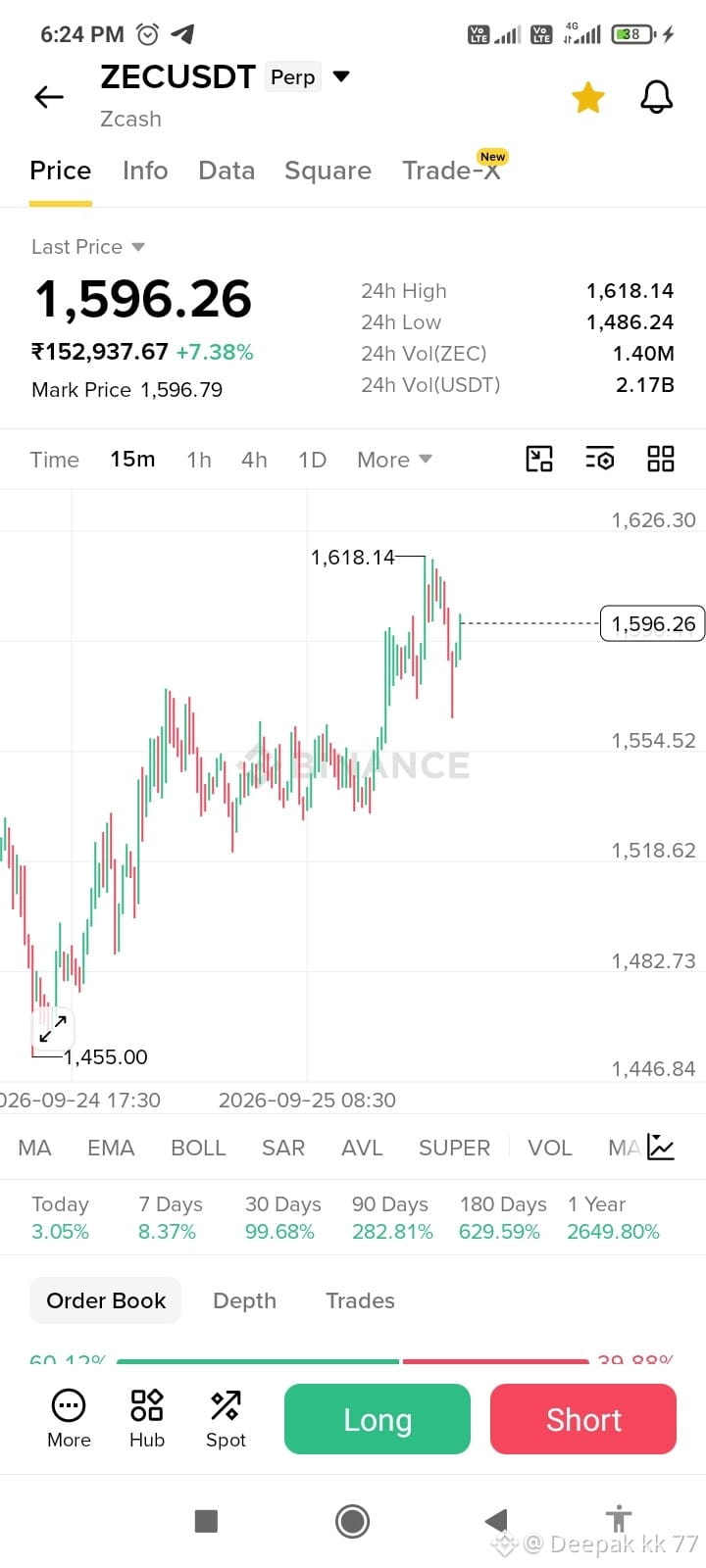
Task: Toggle the yellow favorite star
Action: 588,97
